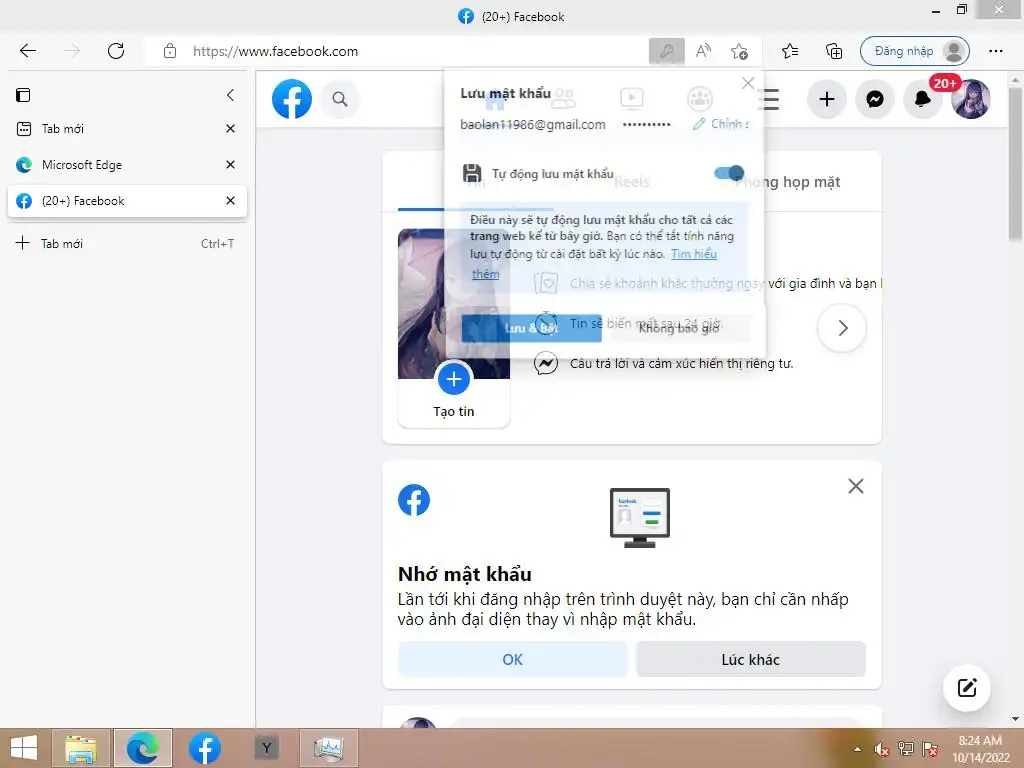Open Facebook notifications bell
The image size is (1024, 768).
tap(922, 99)
